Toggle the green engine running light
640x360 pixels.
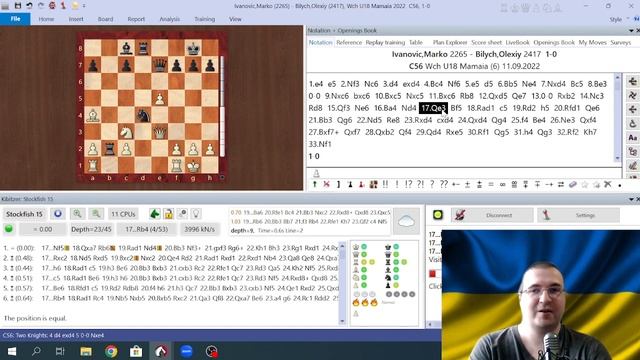(9, 229)
